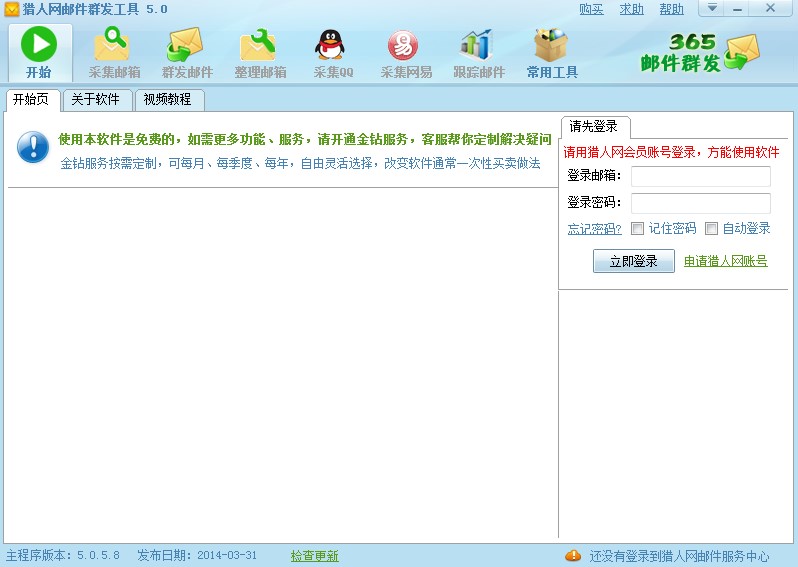The height and width of the screenshot is (567, 798).
Task: Open the 采集邮箱 collect mailbox tool
Action: pos(115,53)
